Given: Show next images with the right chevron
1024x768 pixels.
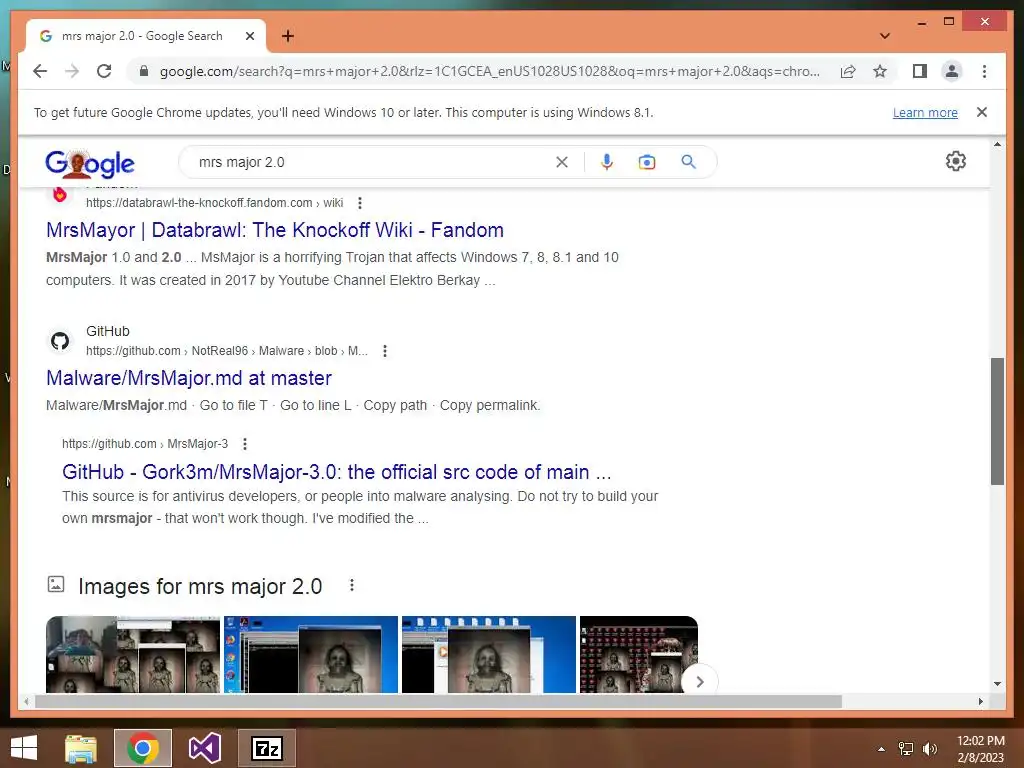Looking at the screenshot, I should 699,682.
